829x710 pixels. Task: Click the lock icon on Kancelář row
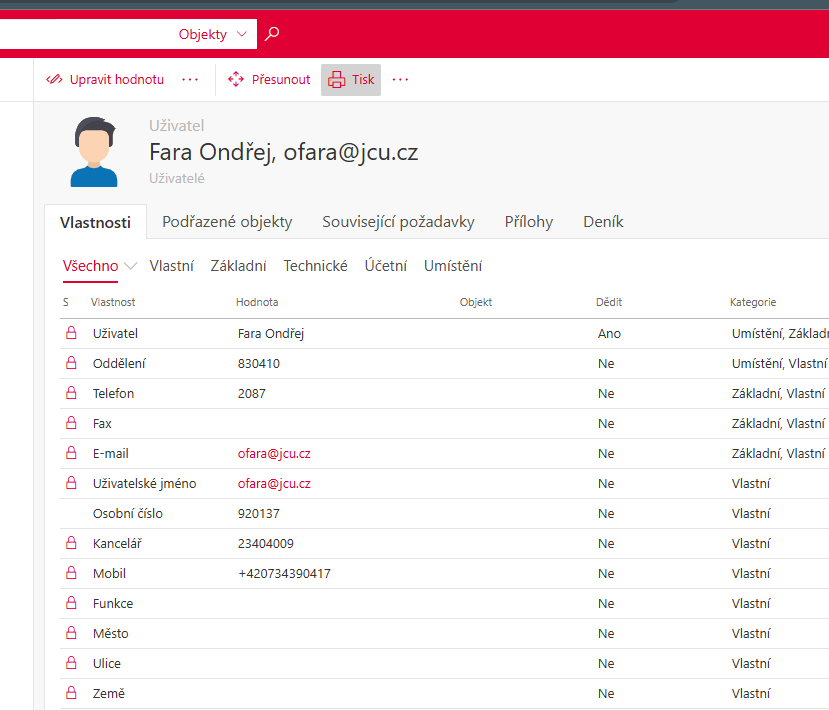coord(70,544)
